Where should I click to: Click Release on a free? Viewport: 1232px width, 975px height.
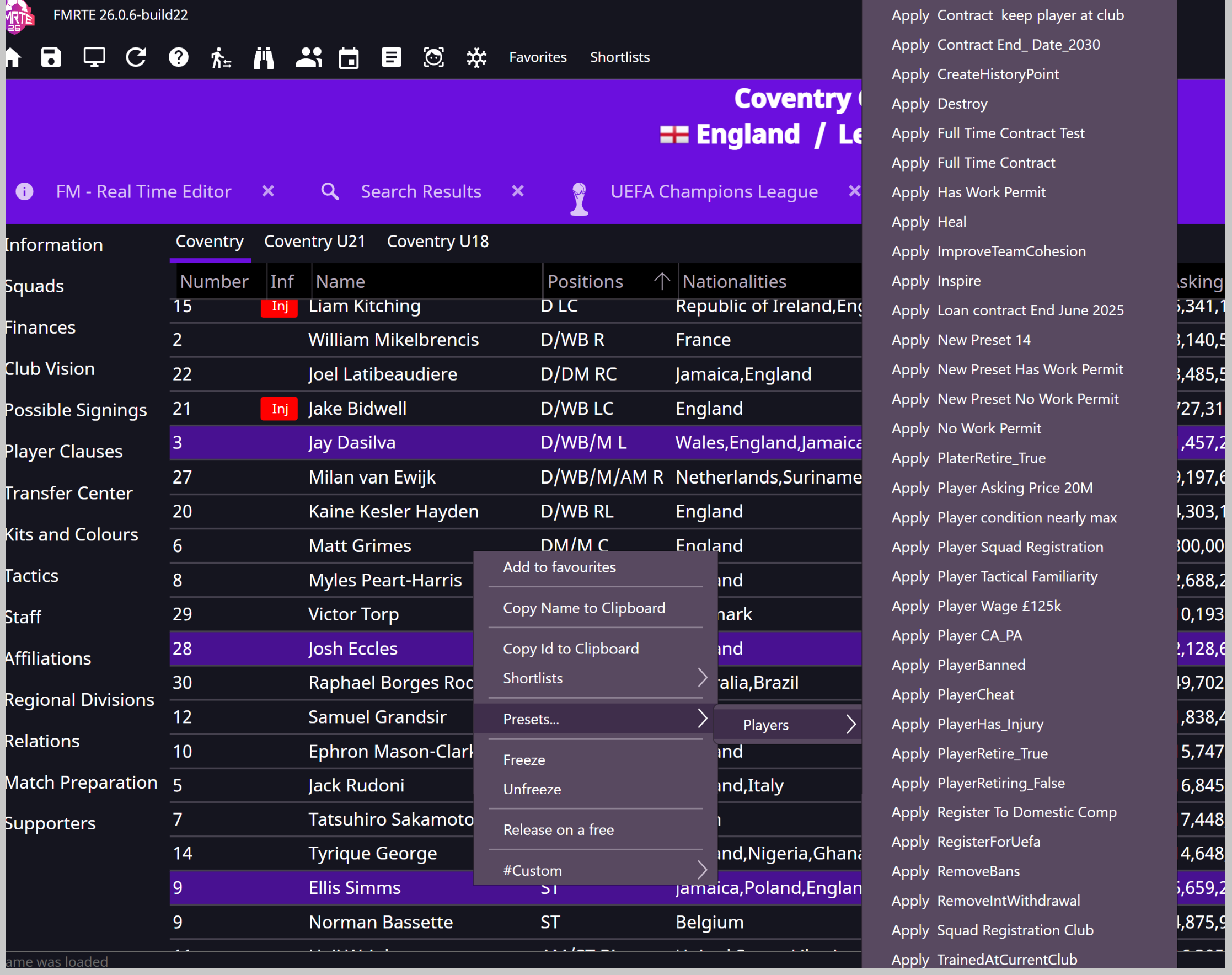coord(558,829)
